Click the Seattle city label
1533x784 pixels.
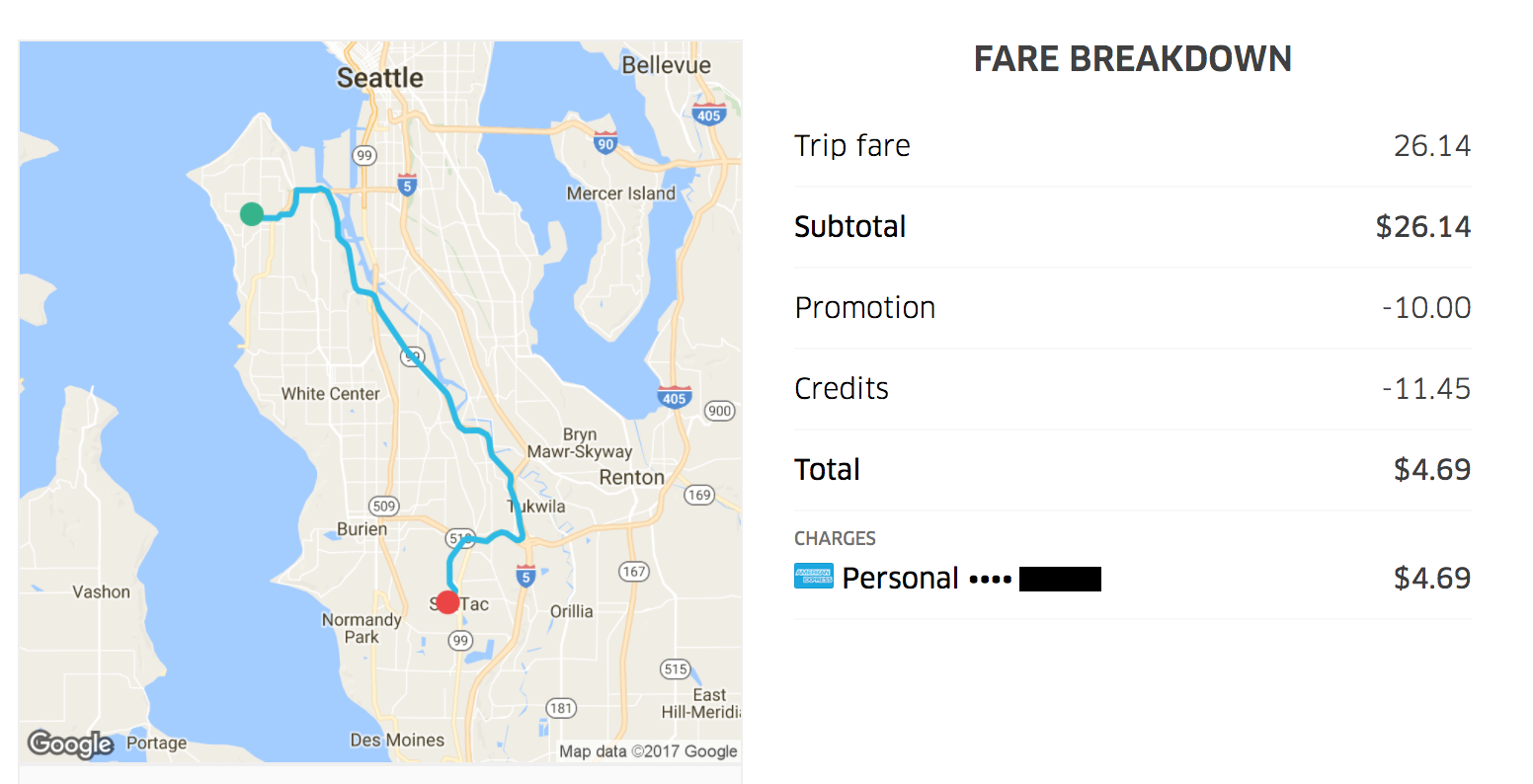(x=379, y=78)
